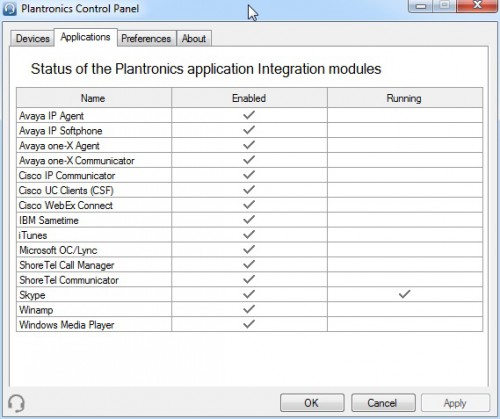
Task: Select the 'Avaya one-X Communicator' row name
Action: [77, 161]
